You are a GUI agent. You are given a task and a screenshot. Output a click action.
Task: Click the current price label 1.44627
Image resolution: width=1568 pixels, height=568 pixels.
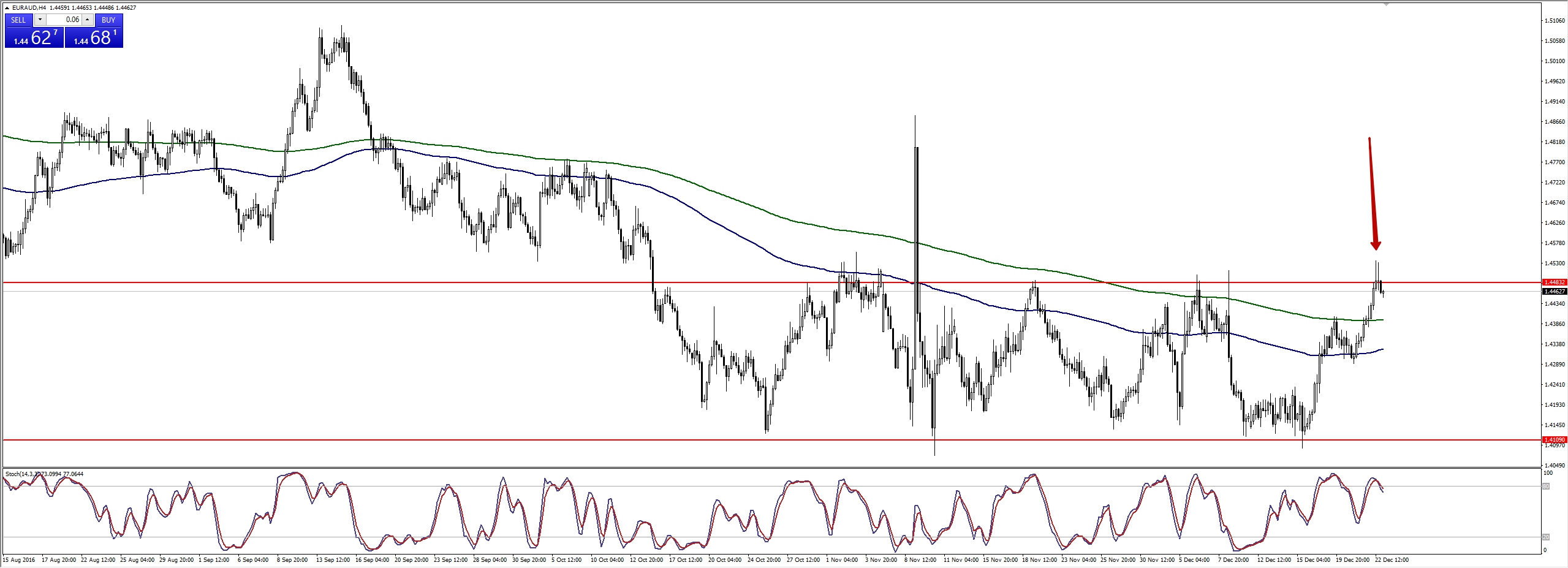click(1555, 292)
